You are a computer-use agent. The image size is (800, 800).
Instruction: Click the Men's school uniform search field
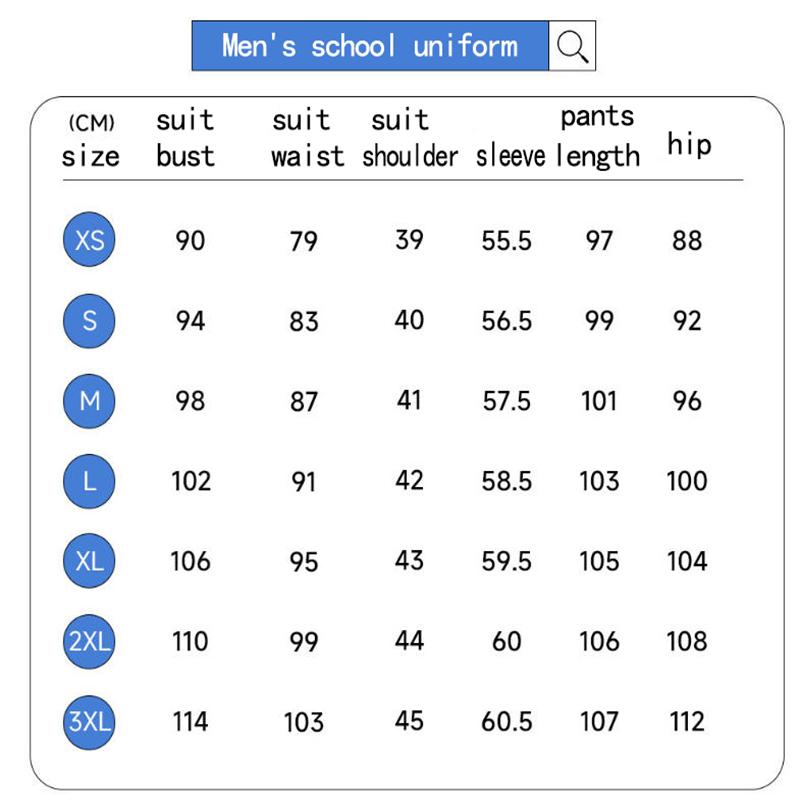[x=370, y=46]
